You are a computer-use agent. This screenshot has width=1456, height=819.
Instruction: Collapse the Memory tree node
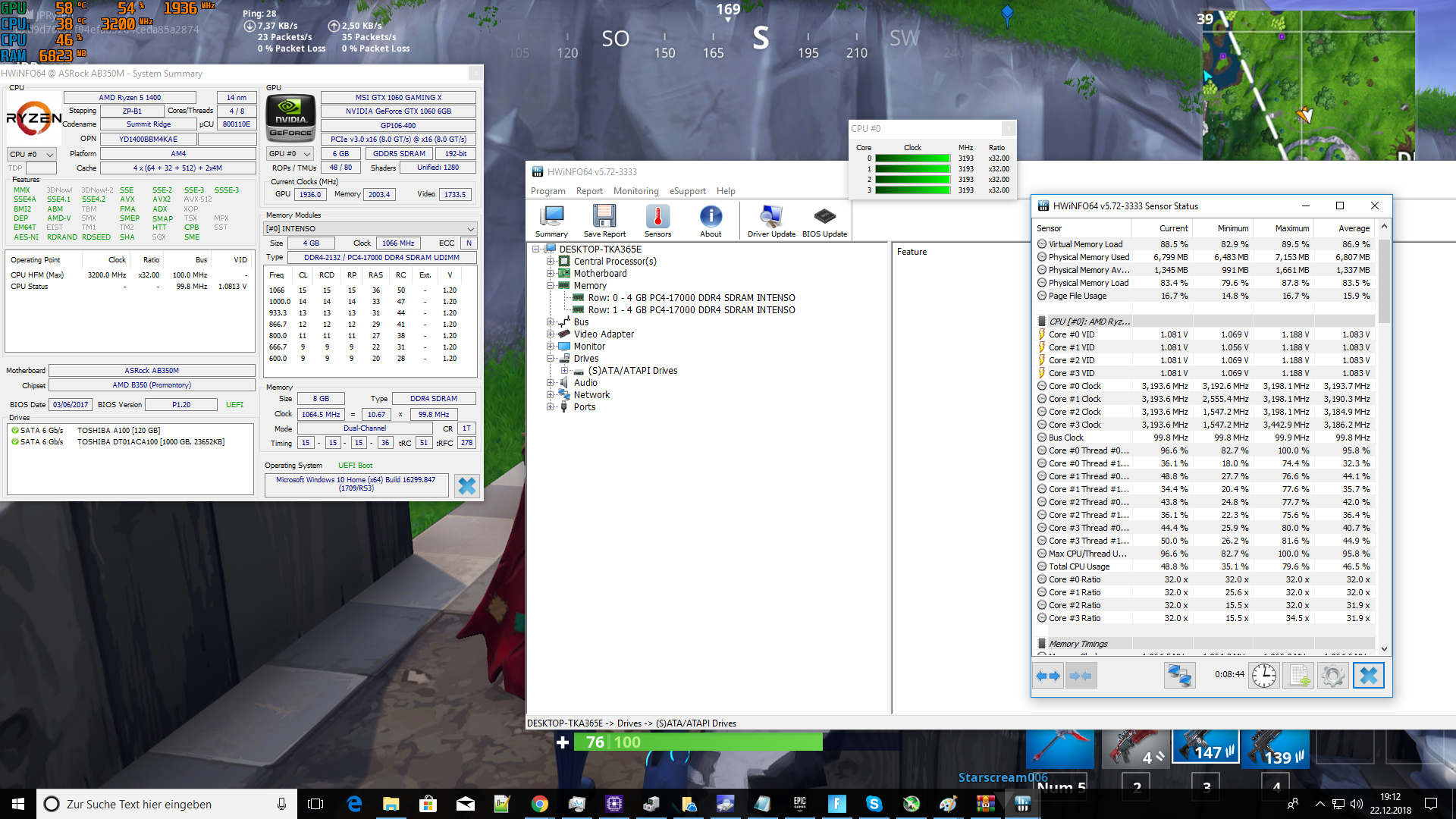[551, 286]
